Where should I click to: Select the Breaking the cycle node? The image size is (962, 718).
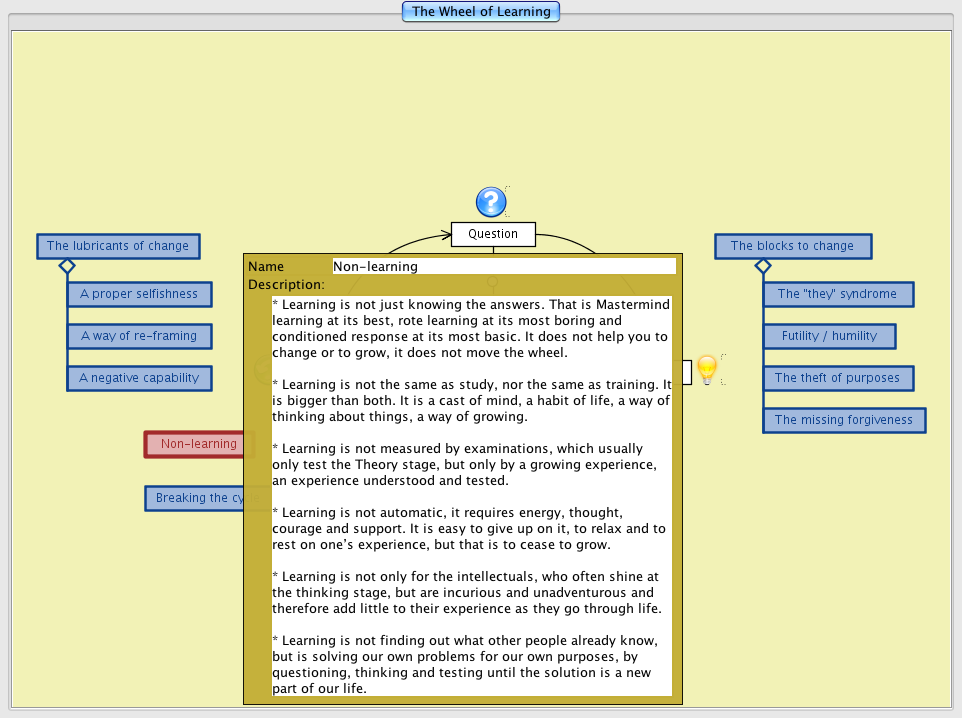coord(195,498)
